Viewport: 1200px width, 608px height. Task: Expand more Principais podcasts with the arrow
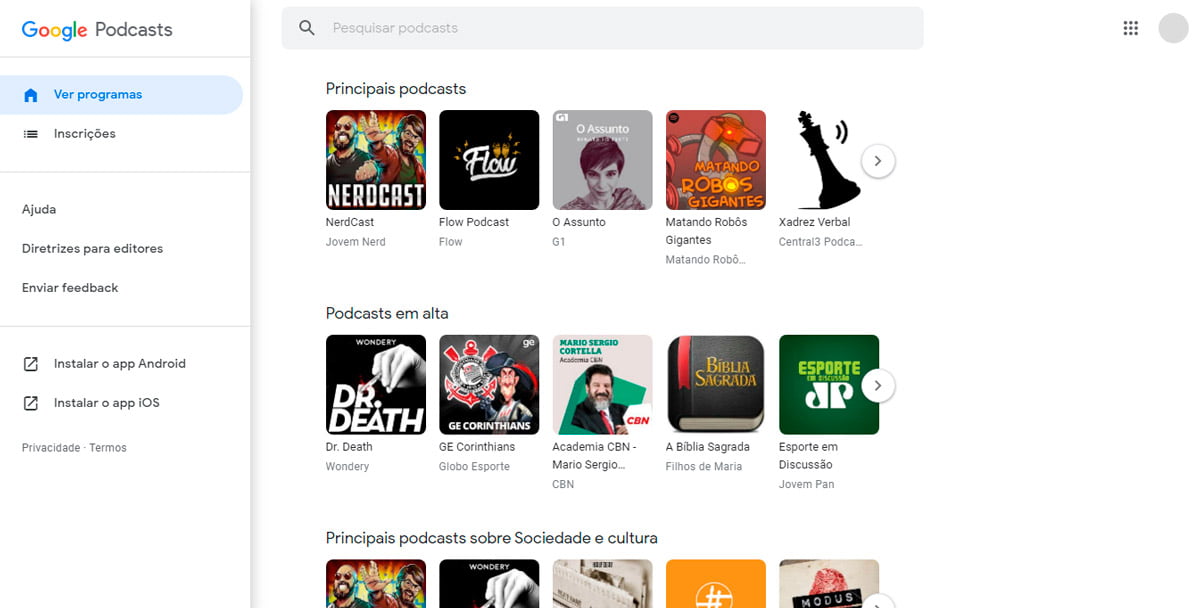click(x=877, y=160)
